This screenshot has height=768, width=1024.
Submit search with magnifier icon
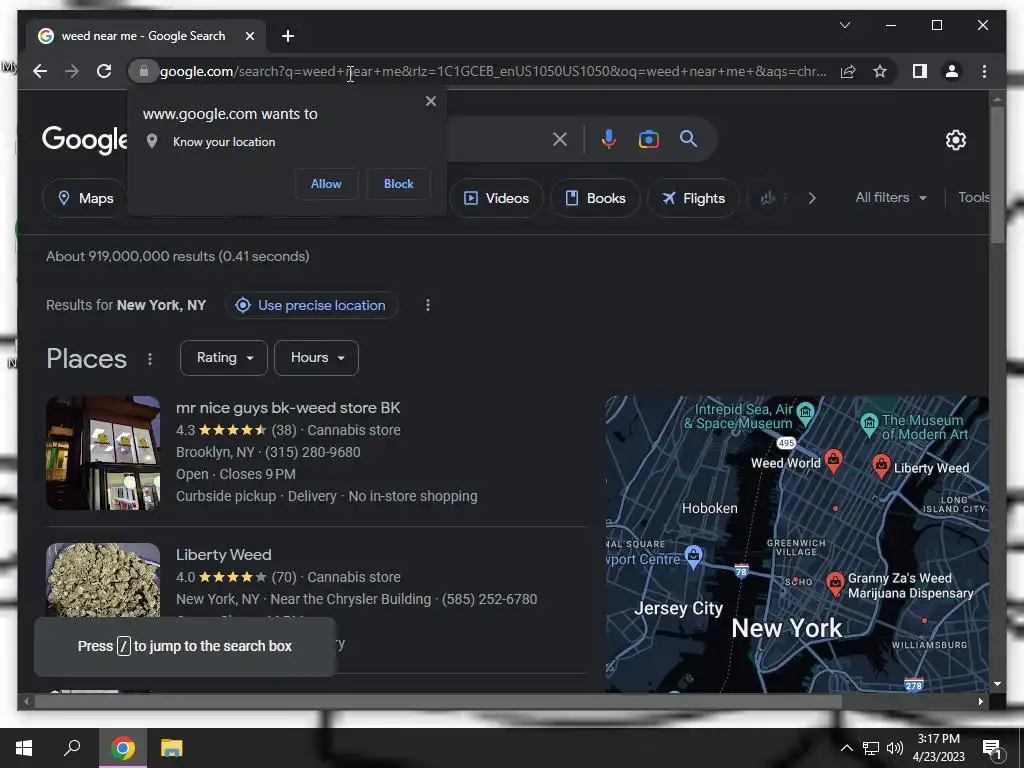(x=688, y=139)
